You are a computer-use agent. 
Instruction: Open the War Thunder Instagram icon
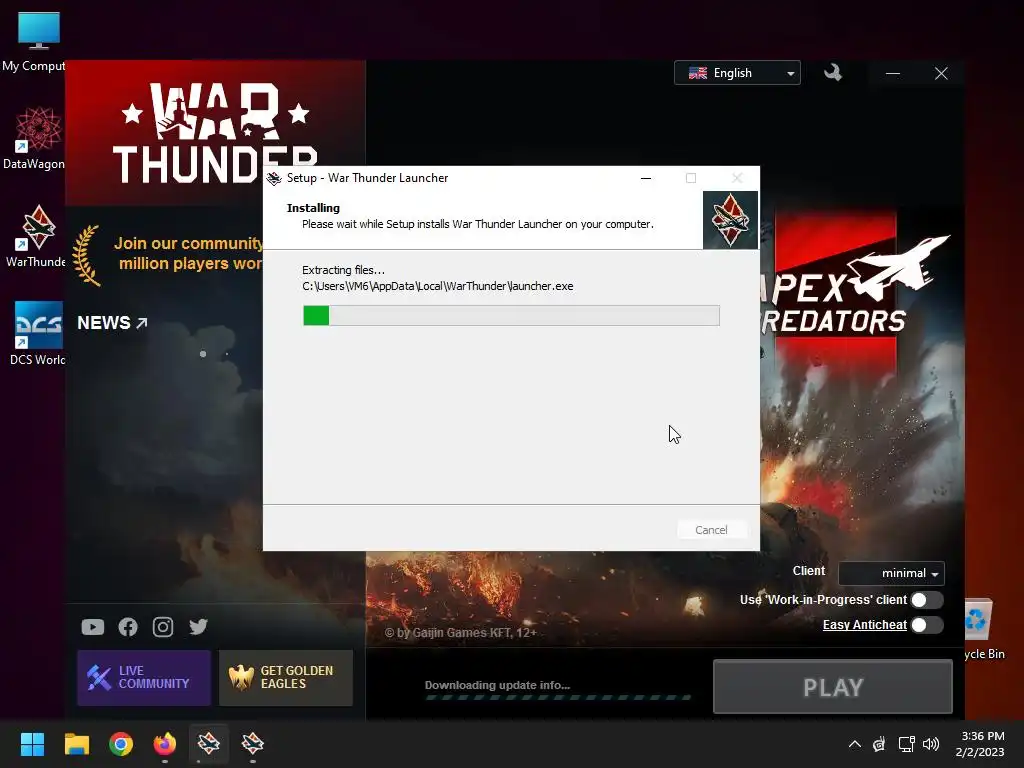pos(163,627)
